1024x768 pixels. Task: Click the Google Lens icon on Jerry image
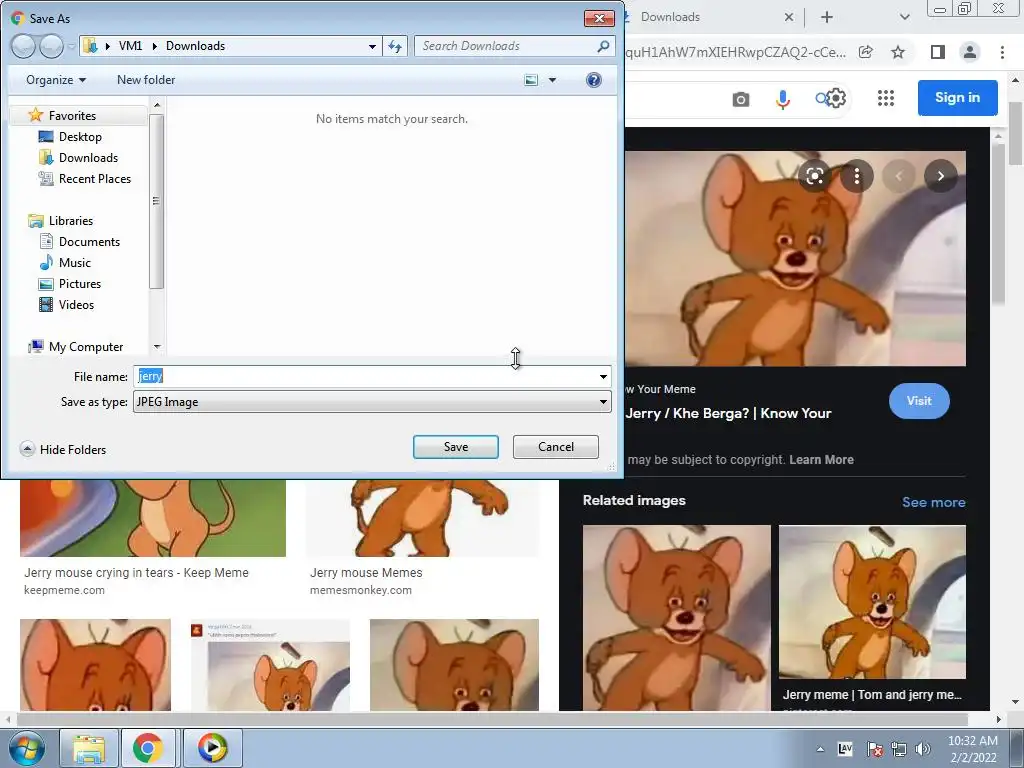tap(814, 176)
